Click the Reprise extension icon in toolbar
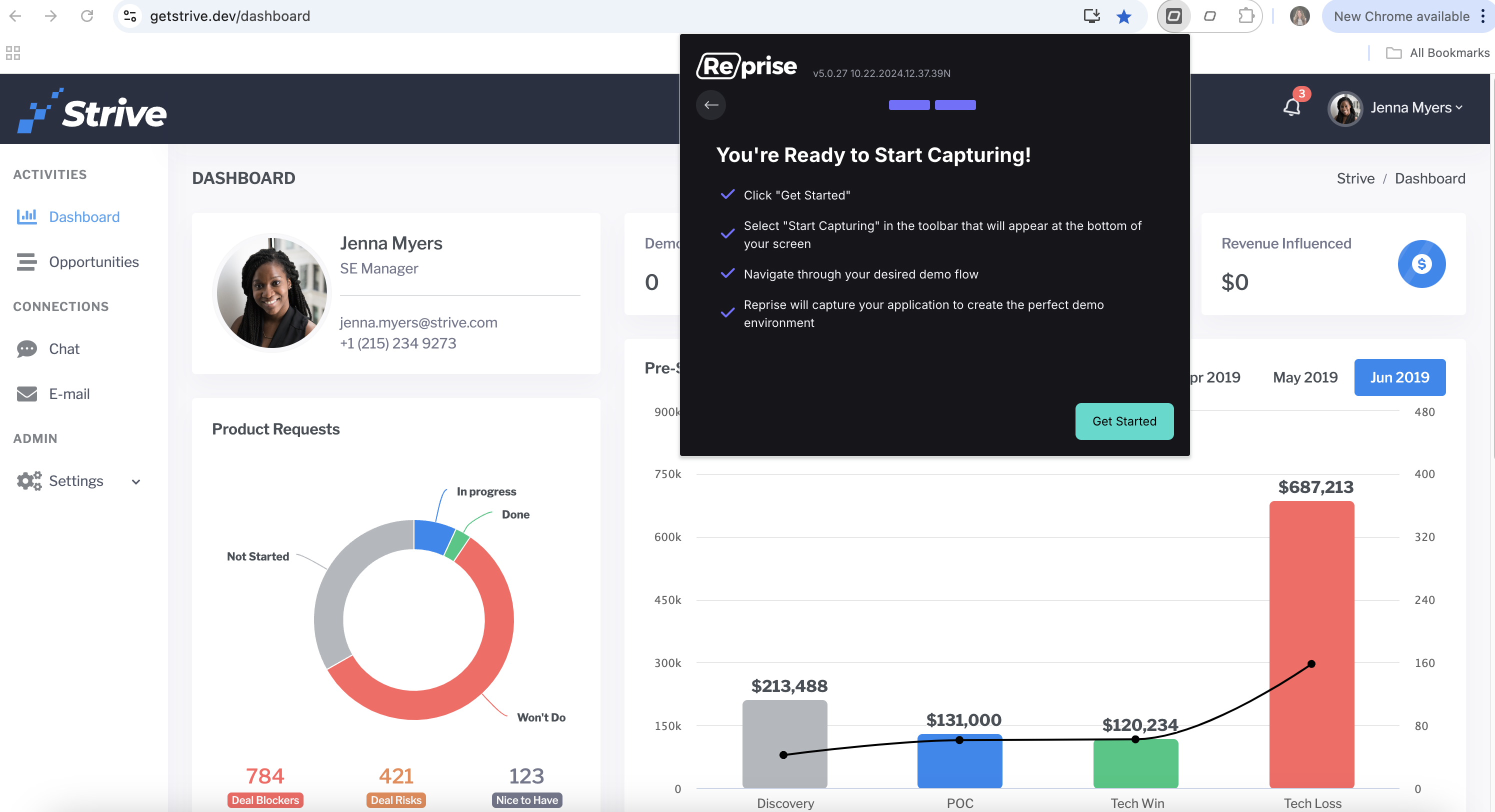 [1173, 16]
